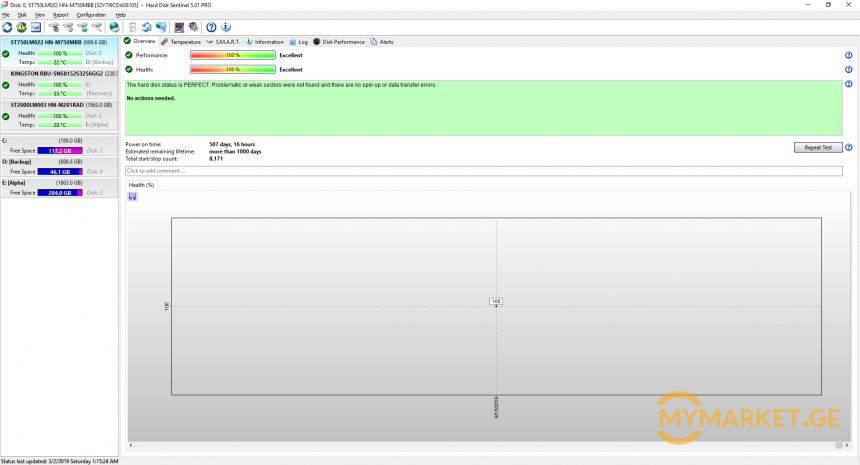Open the Configuration menu
Screen dimensions: 860x465
coord(91,15)
